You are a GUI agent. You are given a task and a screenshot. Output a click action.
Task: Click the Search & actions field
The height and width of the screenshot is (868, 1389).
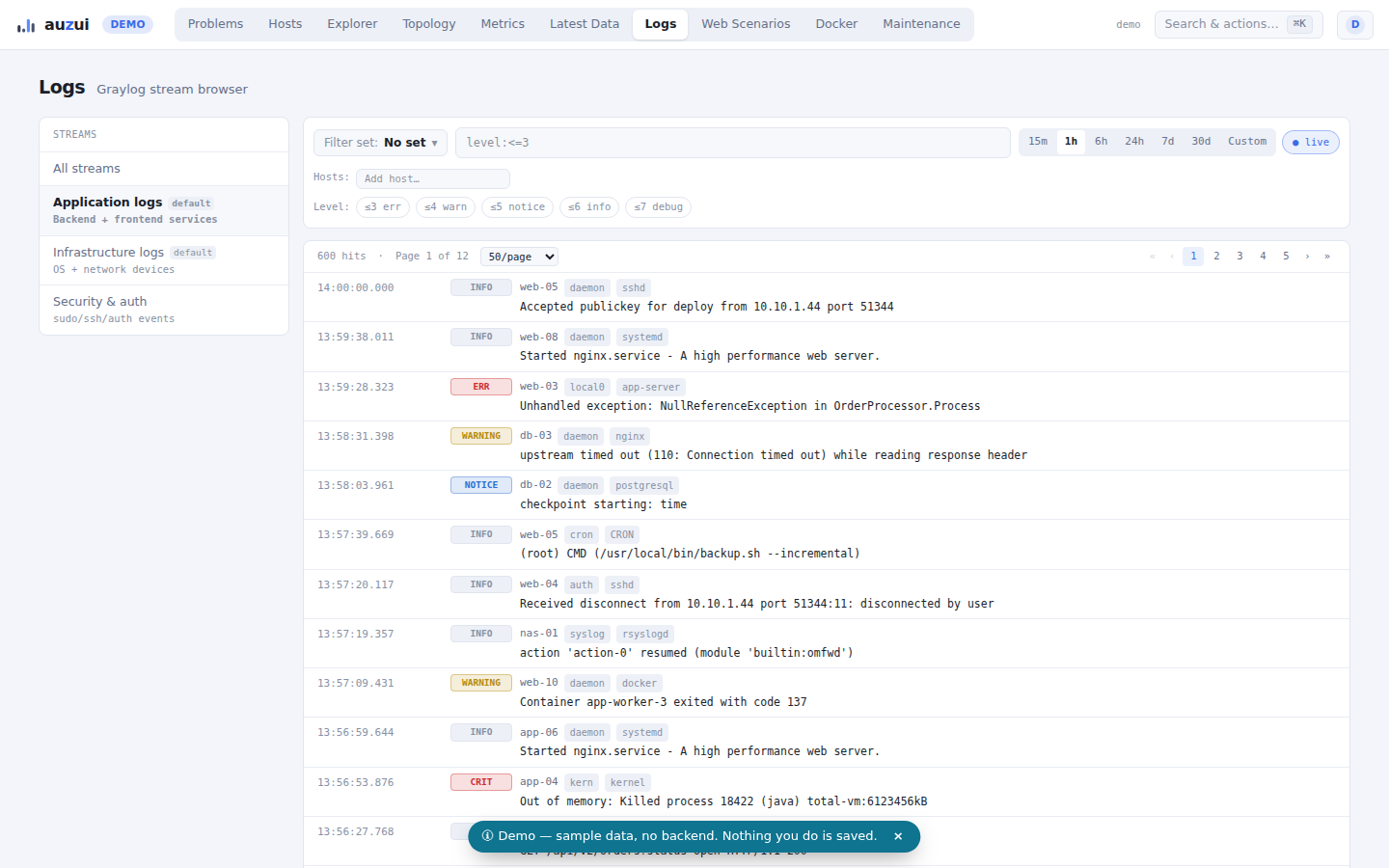1239,24
